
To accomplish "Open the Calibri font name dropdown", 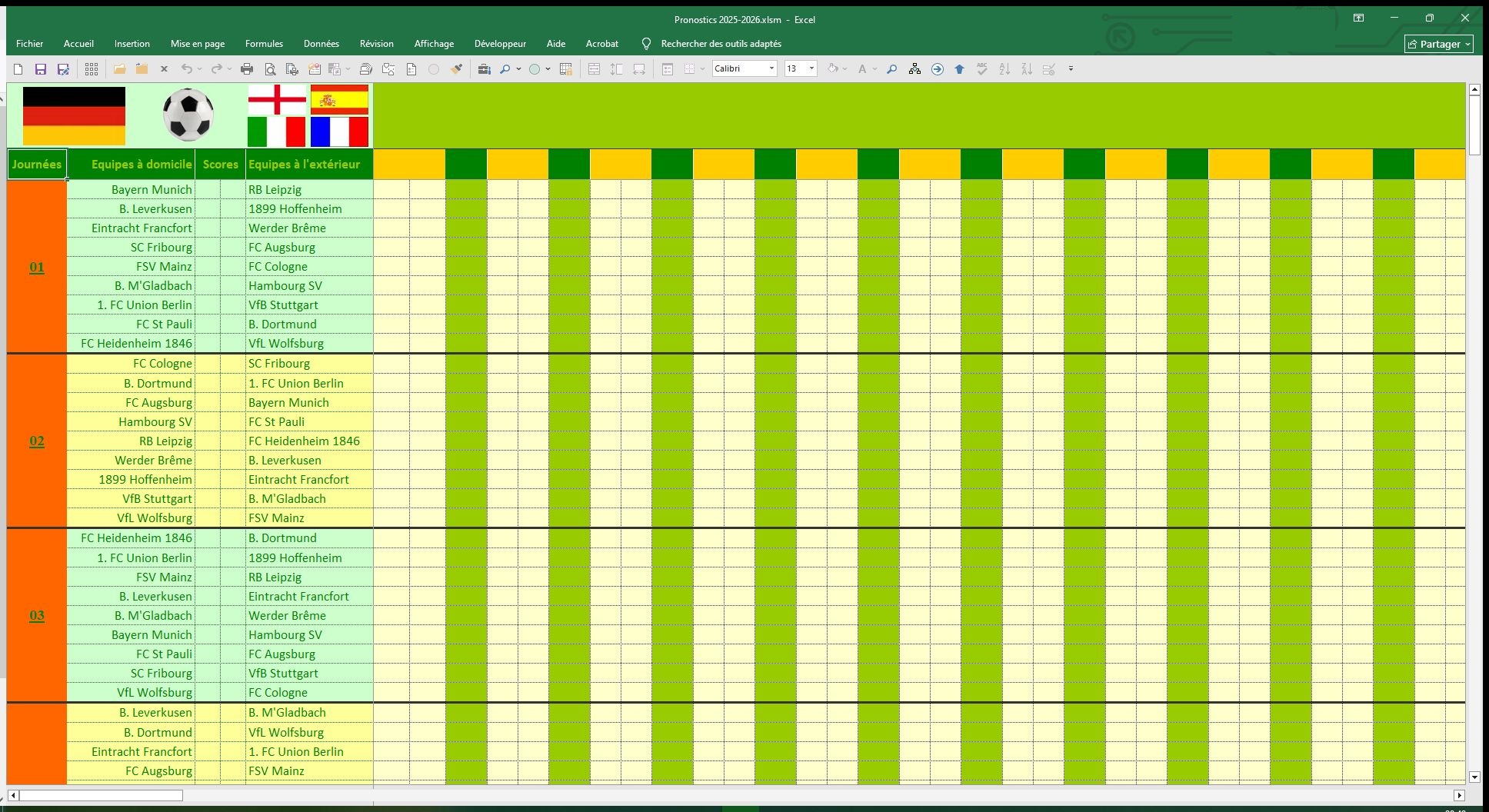I will (771, 69).
